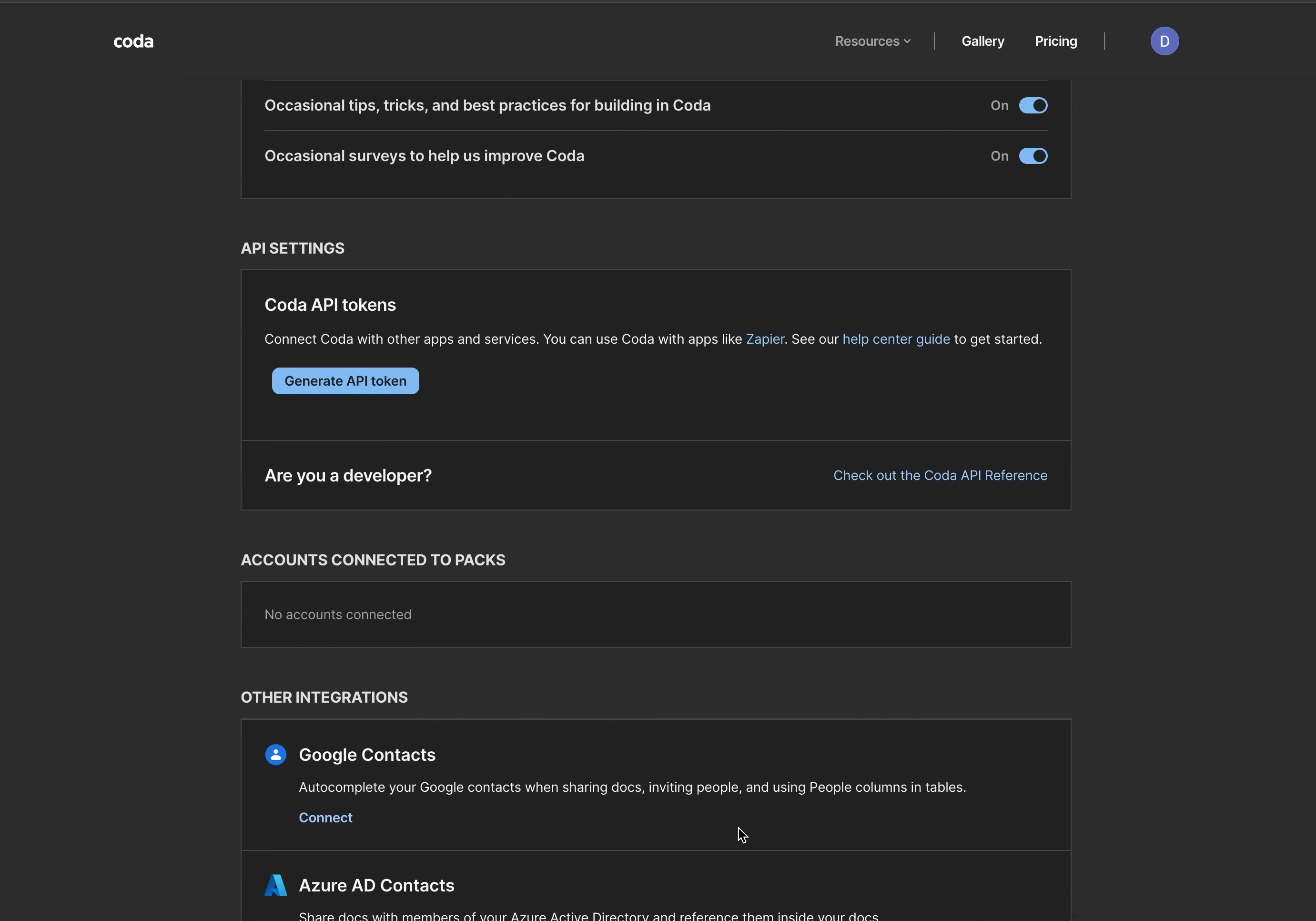
Task: Click Generate API token button
Action: 345,381
